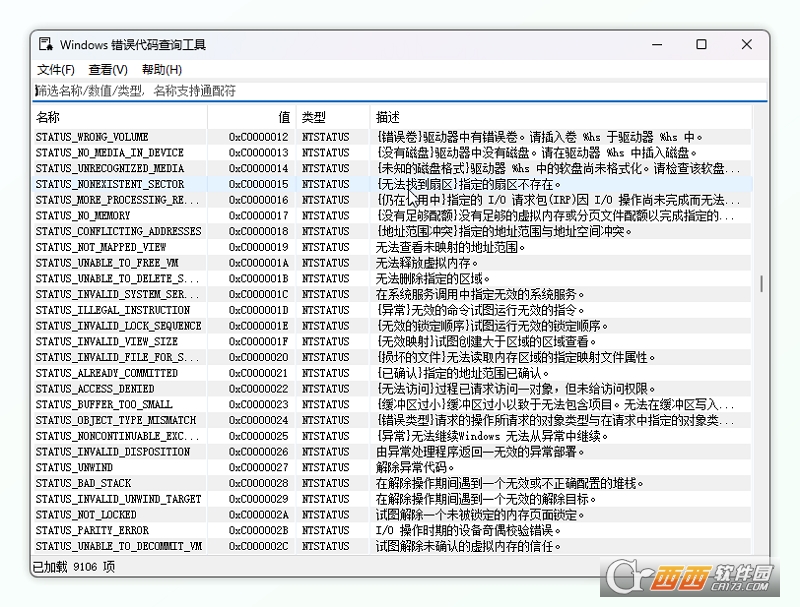Close the error code tool window
Image resolution: width=800 pixels, height=607 pixels.
[746, 44]
